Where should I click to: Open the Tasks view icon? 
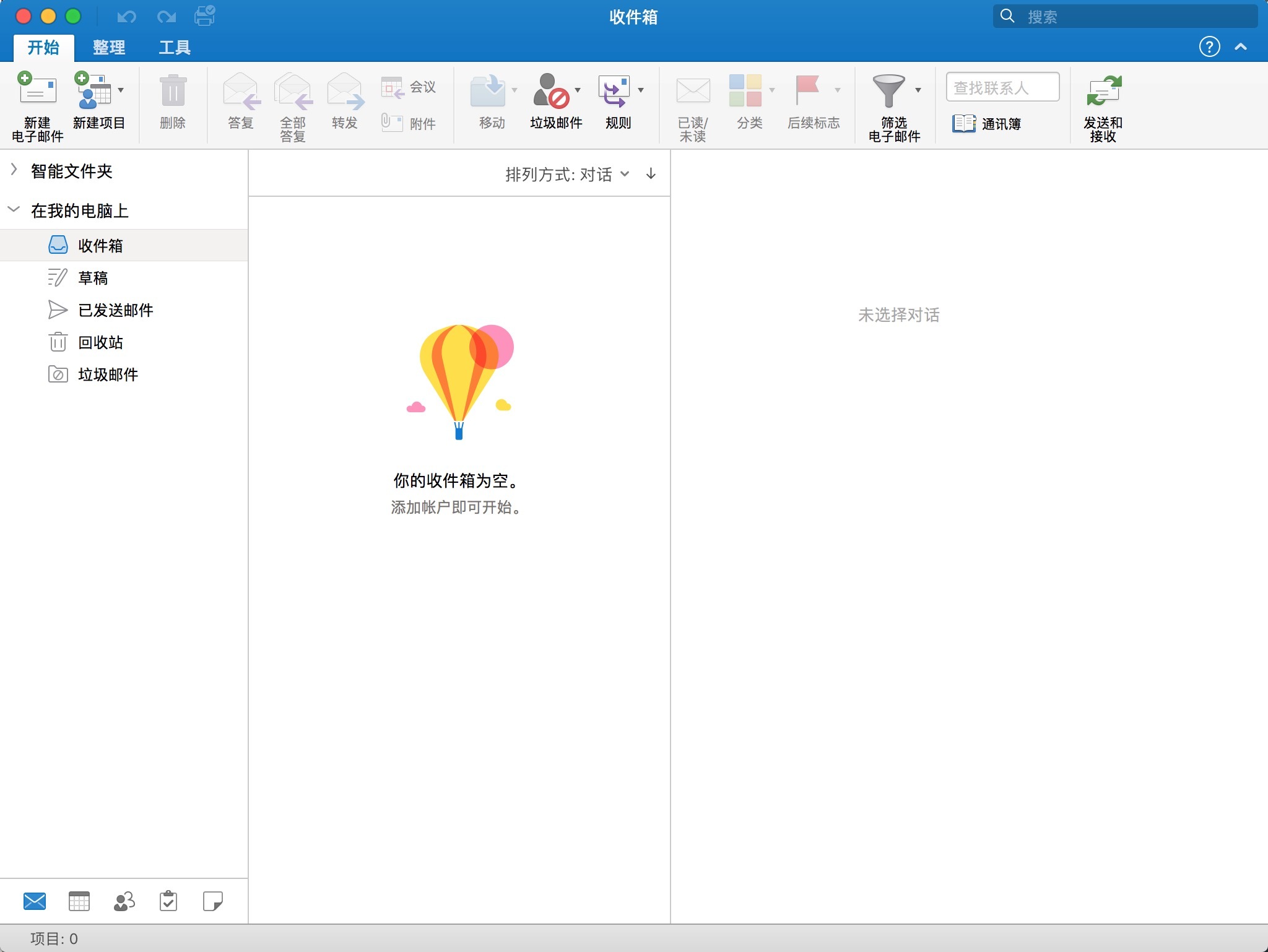click(168, 901)
